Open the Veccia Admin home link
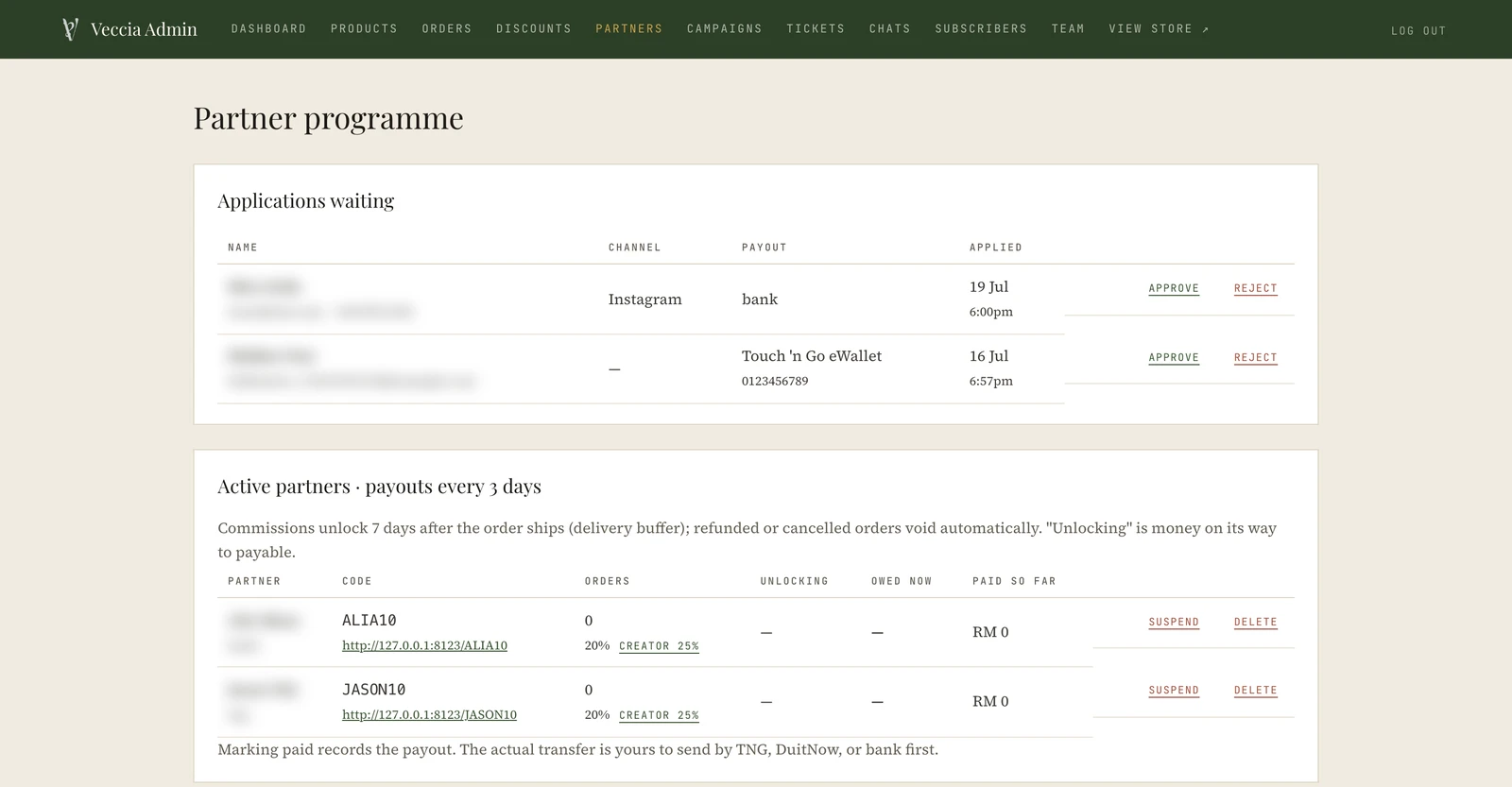Image resolution: width=1512 pixels, height=787 pixels. click(129, 29)
